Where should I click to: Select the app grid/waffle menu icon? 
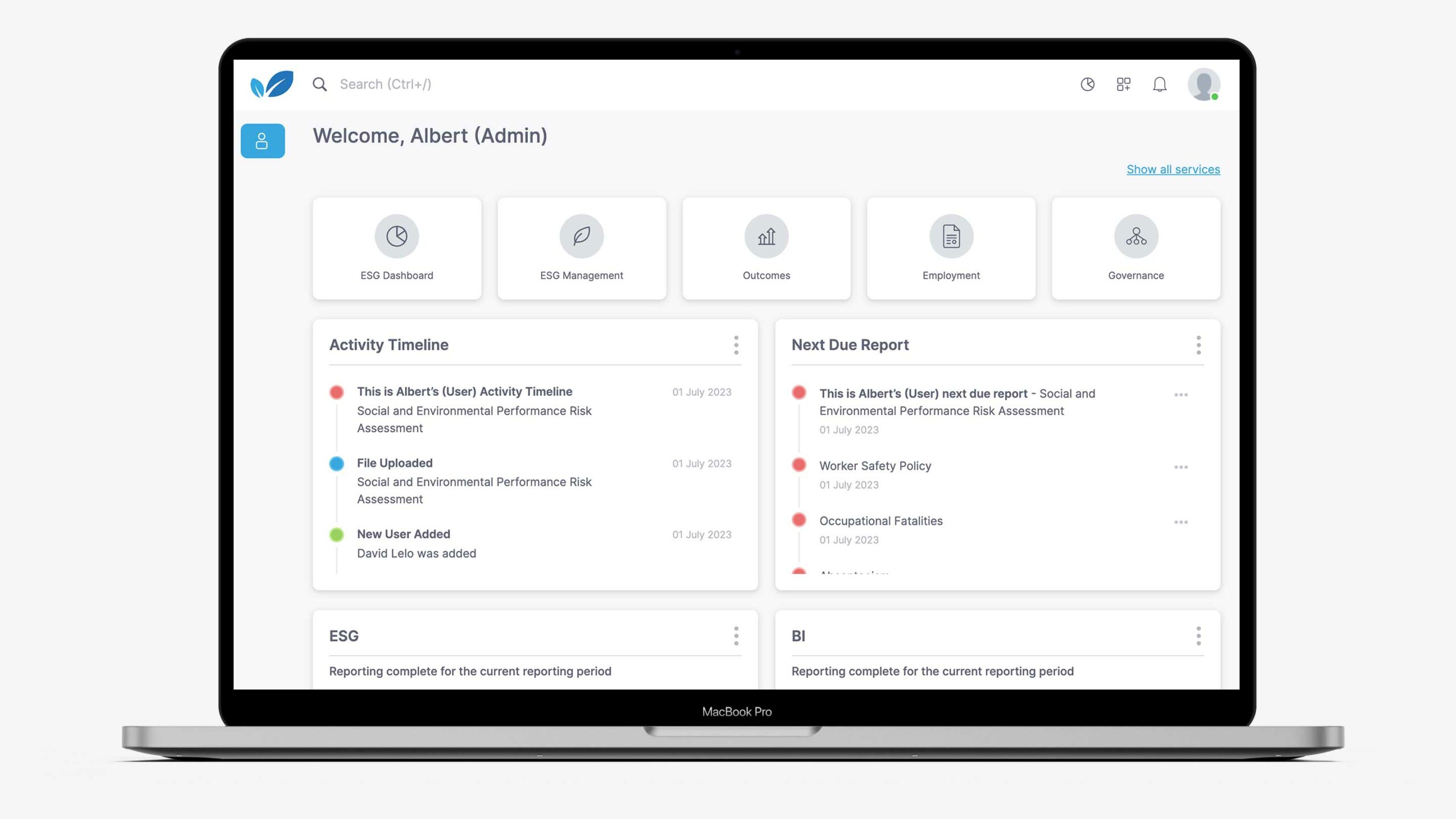coord(1123,84)
